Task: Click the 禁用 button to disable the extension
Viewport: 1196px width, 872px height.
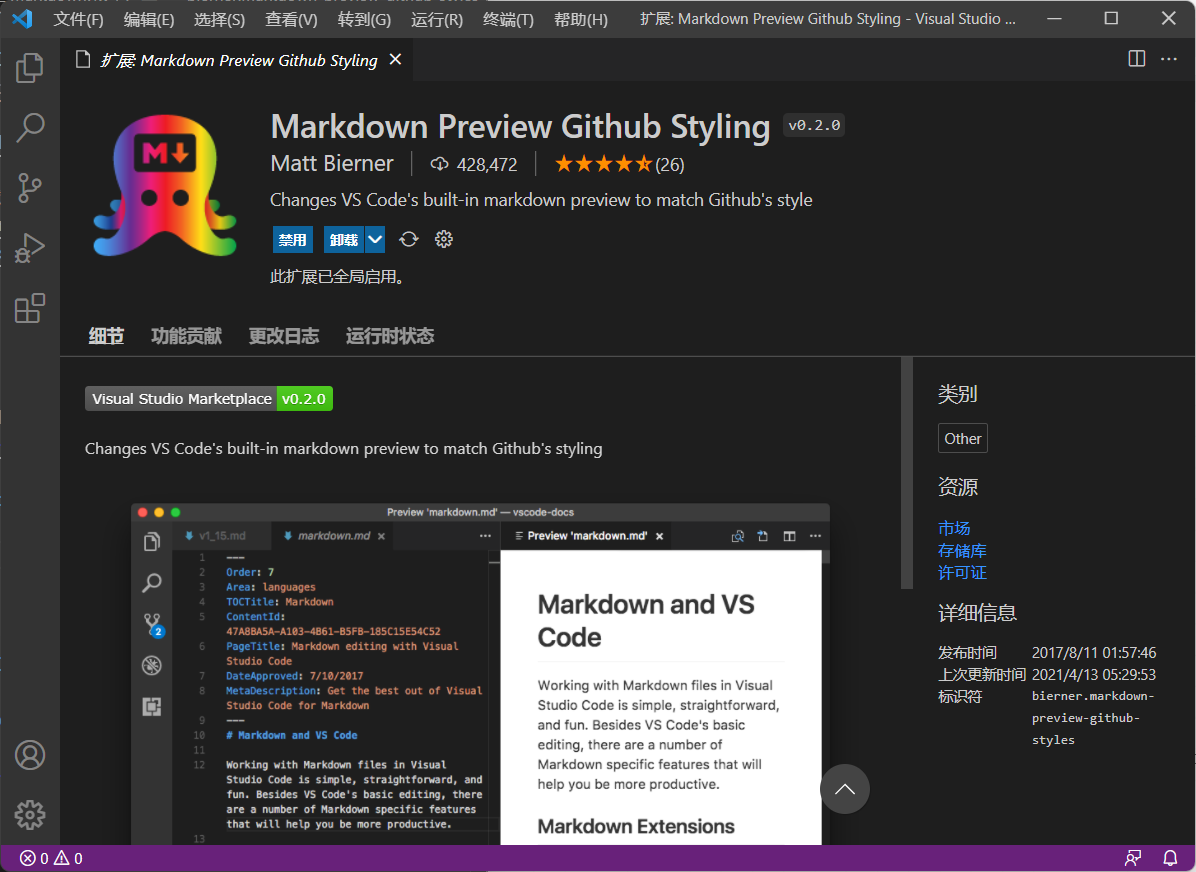Action: [x=292, y=239]
